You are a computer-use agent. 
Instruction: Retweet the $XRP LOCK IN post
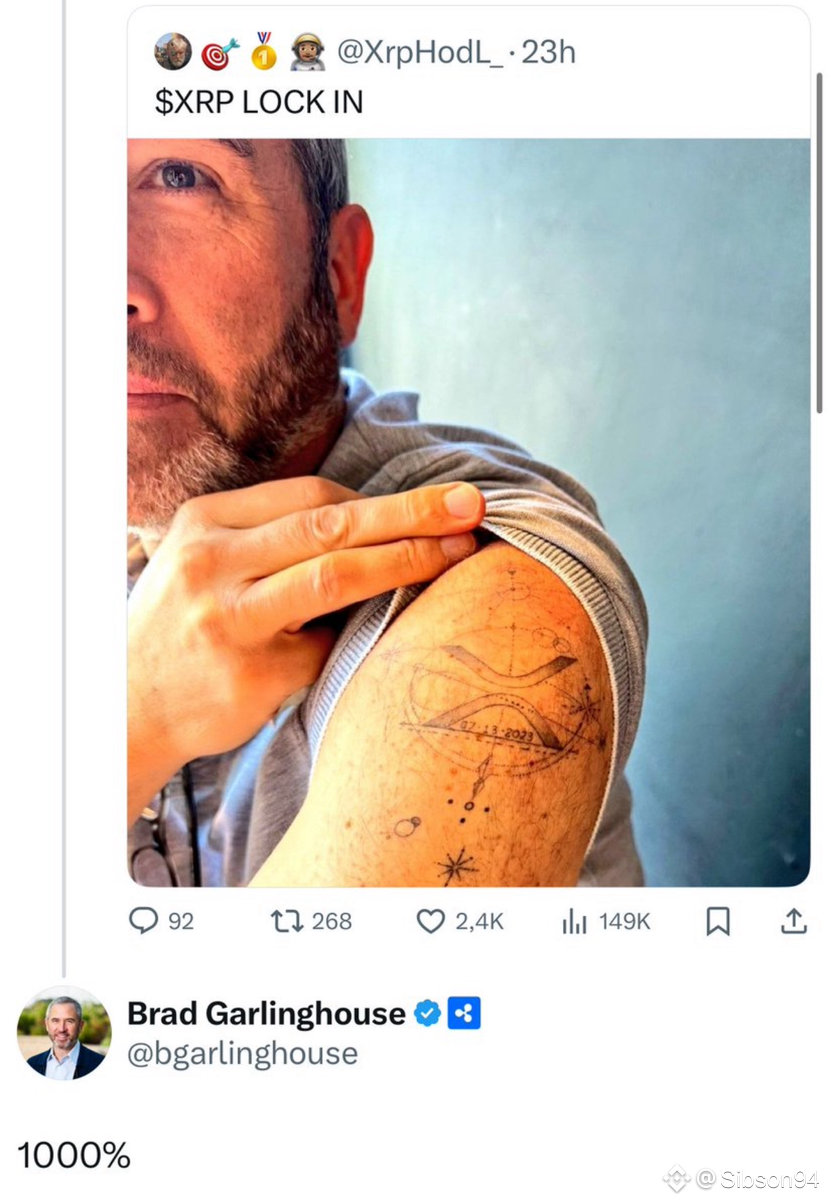click(x=288, y=920)
